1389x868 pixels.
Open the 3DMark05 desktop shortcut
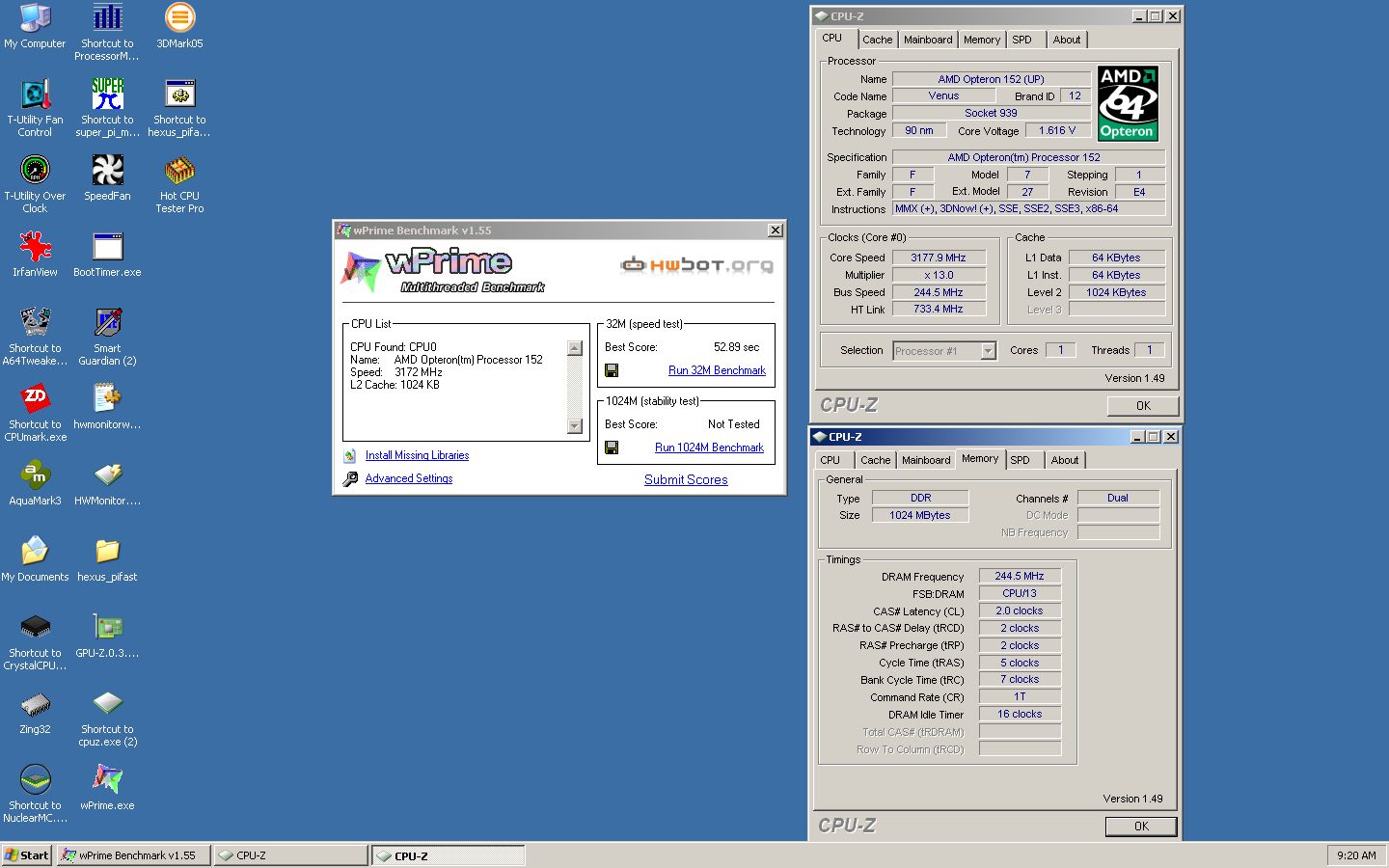click(179, 17)
